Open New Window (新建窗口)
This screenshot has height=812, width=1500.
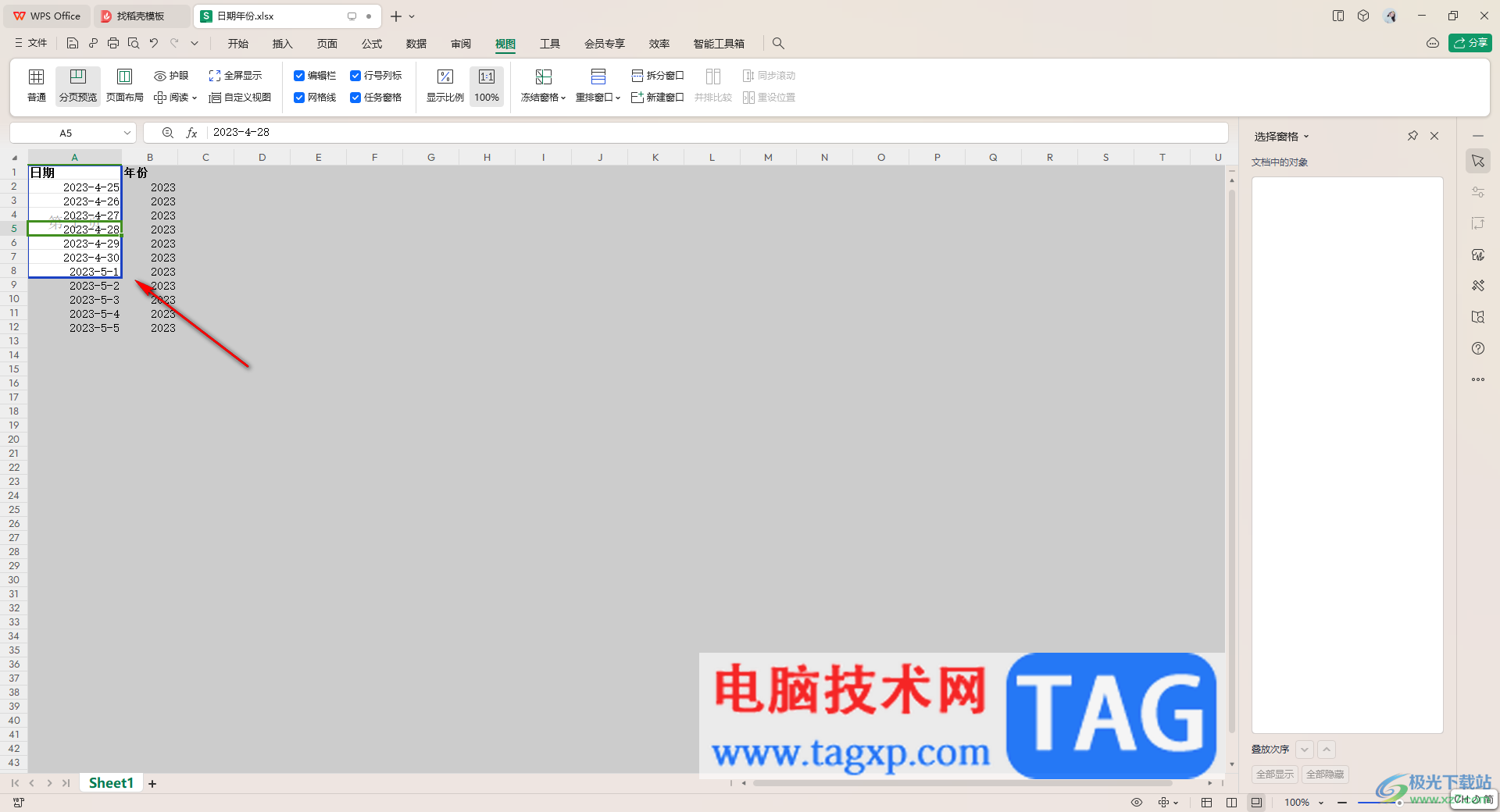657,98
